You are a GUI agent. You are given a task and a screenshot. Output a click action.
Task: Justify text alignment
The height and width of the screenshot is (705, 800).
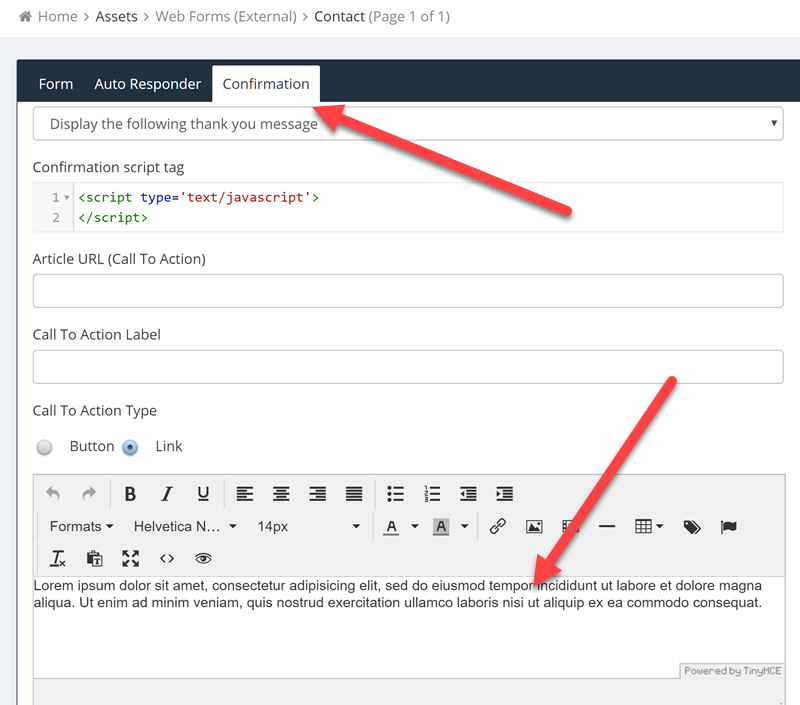354,493
